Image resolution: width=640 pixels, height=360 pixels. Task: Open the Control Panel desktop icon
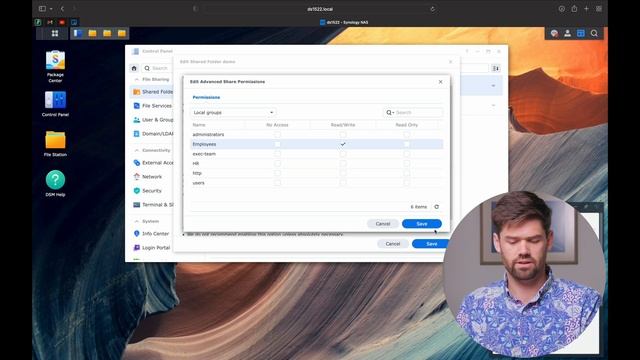55,104
